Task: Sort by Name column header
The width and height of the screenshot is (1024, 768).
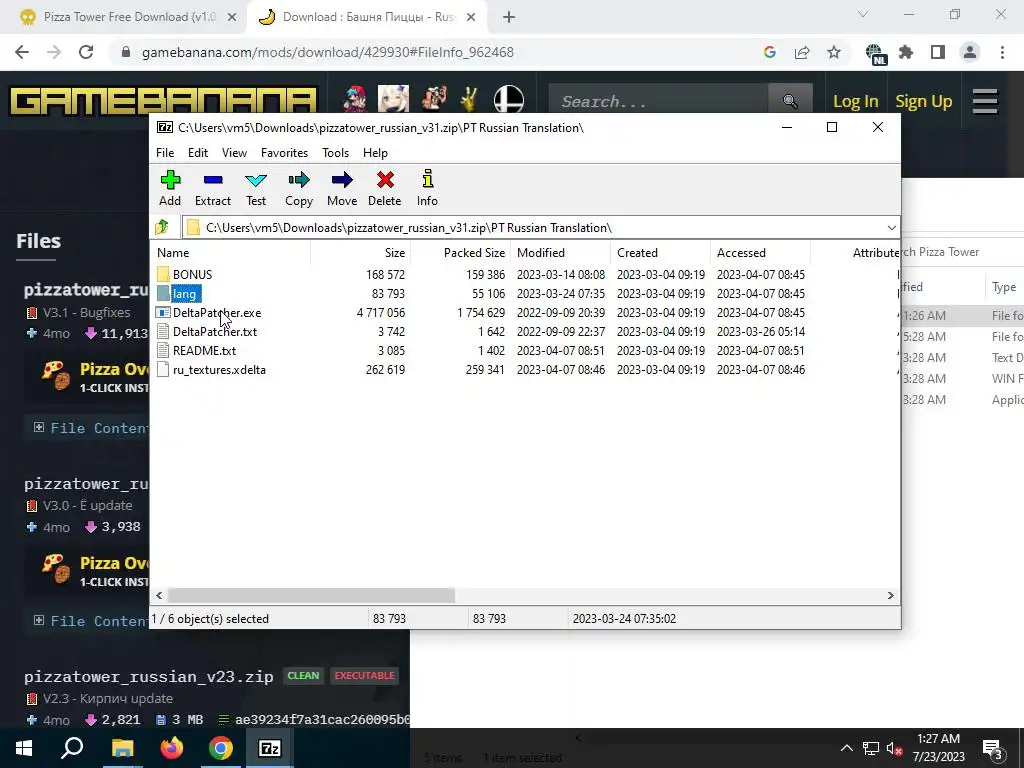Action: [230, 253]
